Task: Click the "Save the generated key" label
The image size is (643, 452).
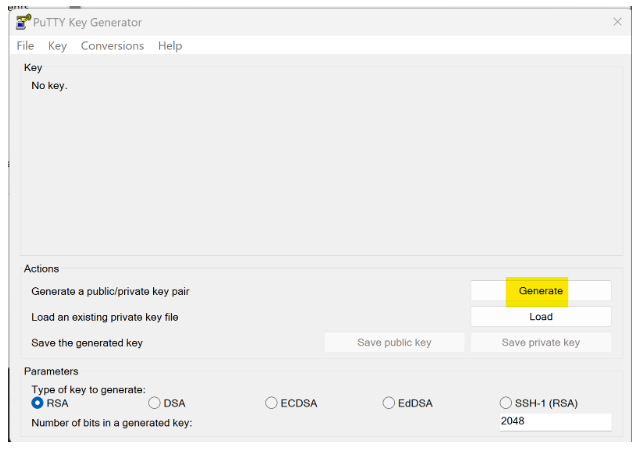Action: pyautogui.click(x=87, y=343)
